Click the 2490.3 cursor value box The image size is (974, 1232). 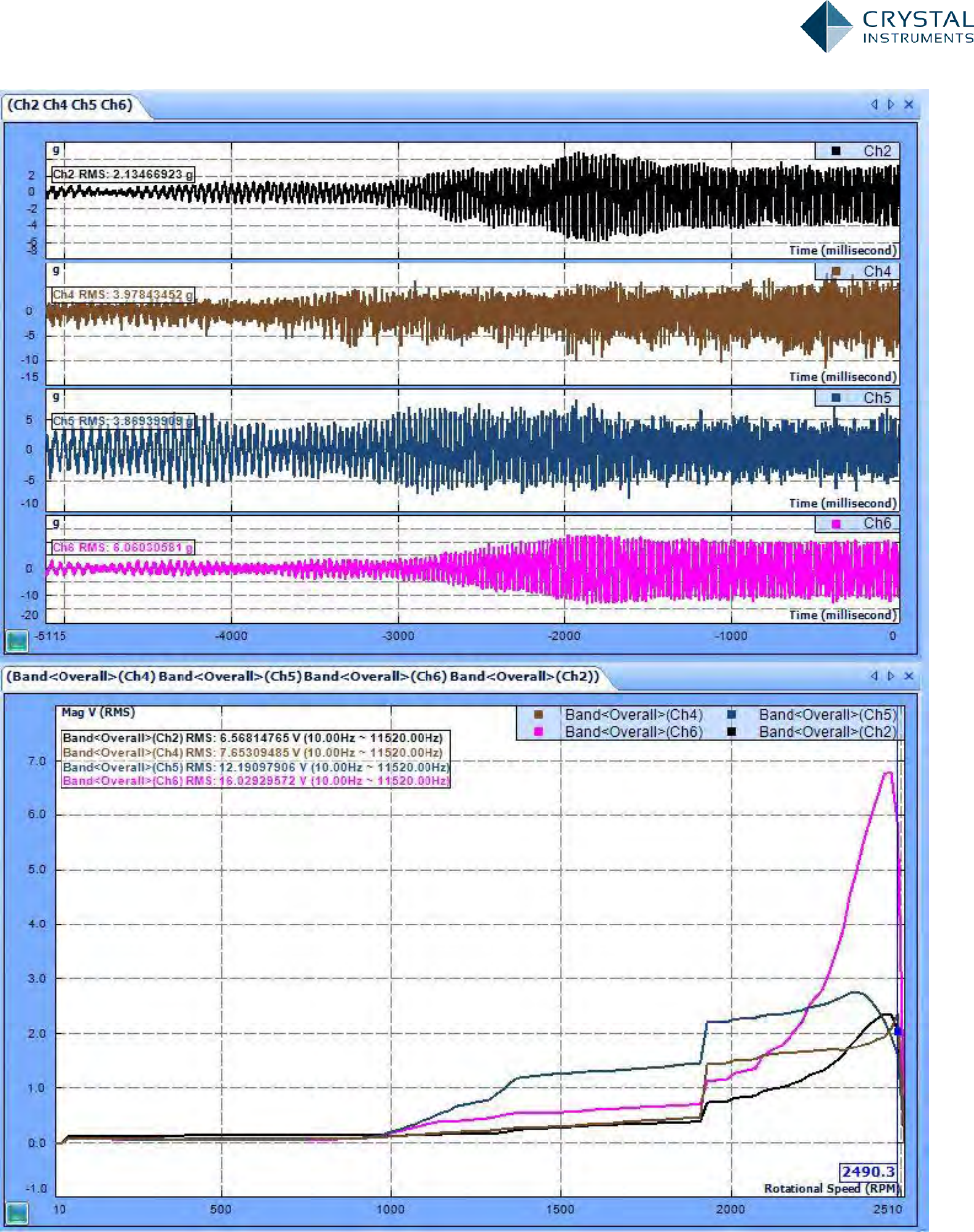pyautogui.click(x=868, y=1171)
